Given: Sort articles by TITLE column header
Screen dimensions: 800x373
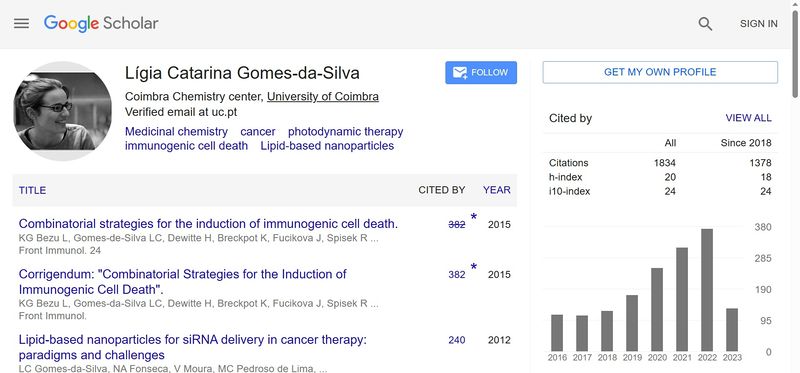Looking at the screenshot, I should (x=32, y=190).
